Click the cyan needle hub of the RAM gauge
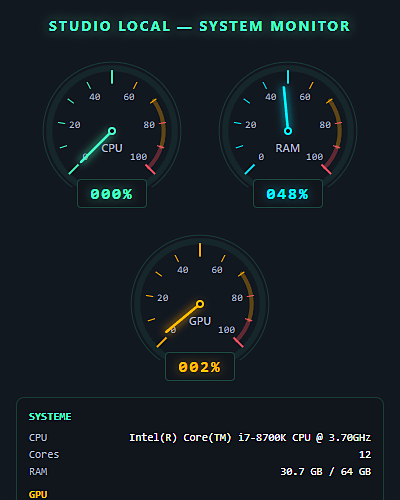400x500 pixels. [x=288, y=131]
